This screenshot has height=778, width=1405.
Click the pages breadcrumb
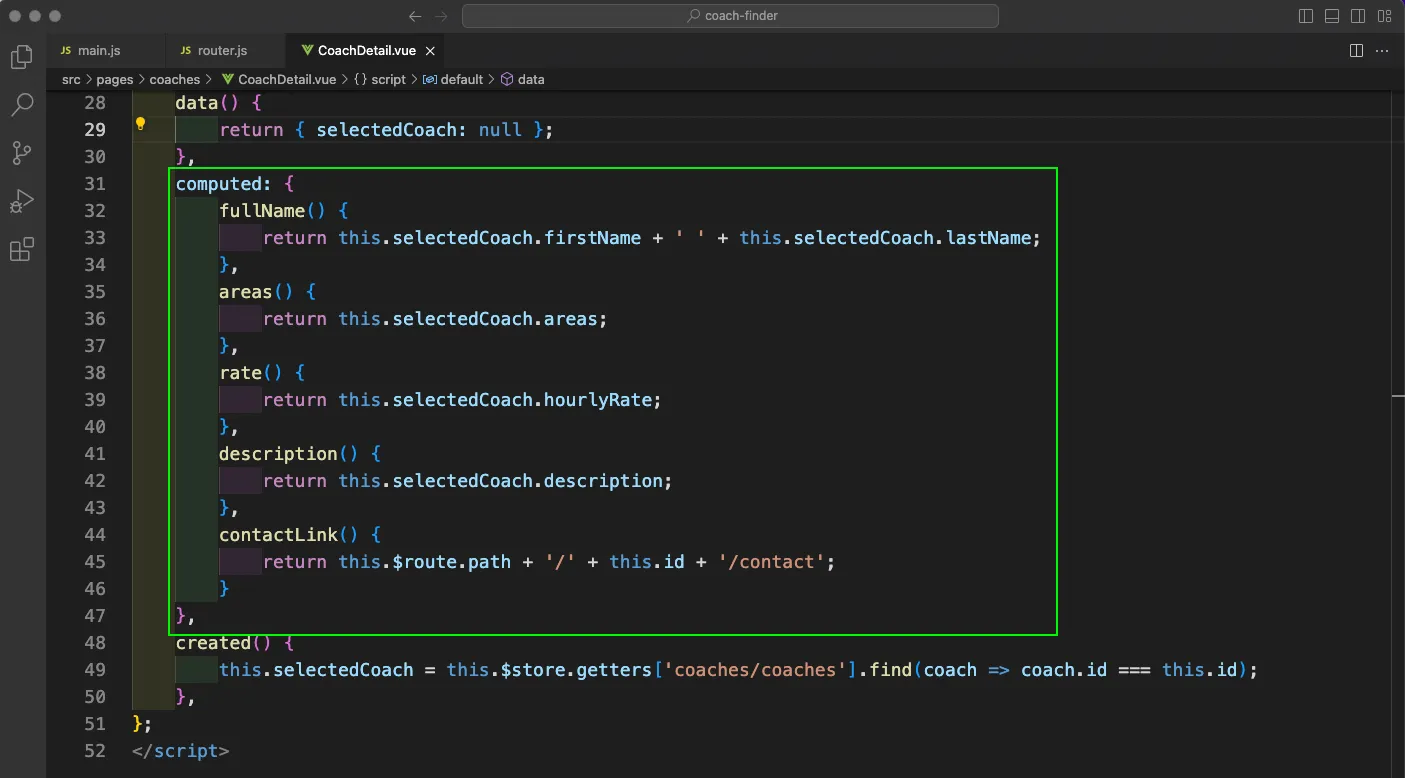(115, 79)
